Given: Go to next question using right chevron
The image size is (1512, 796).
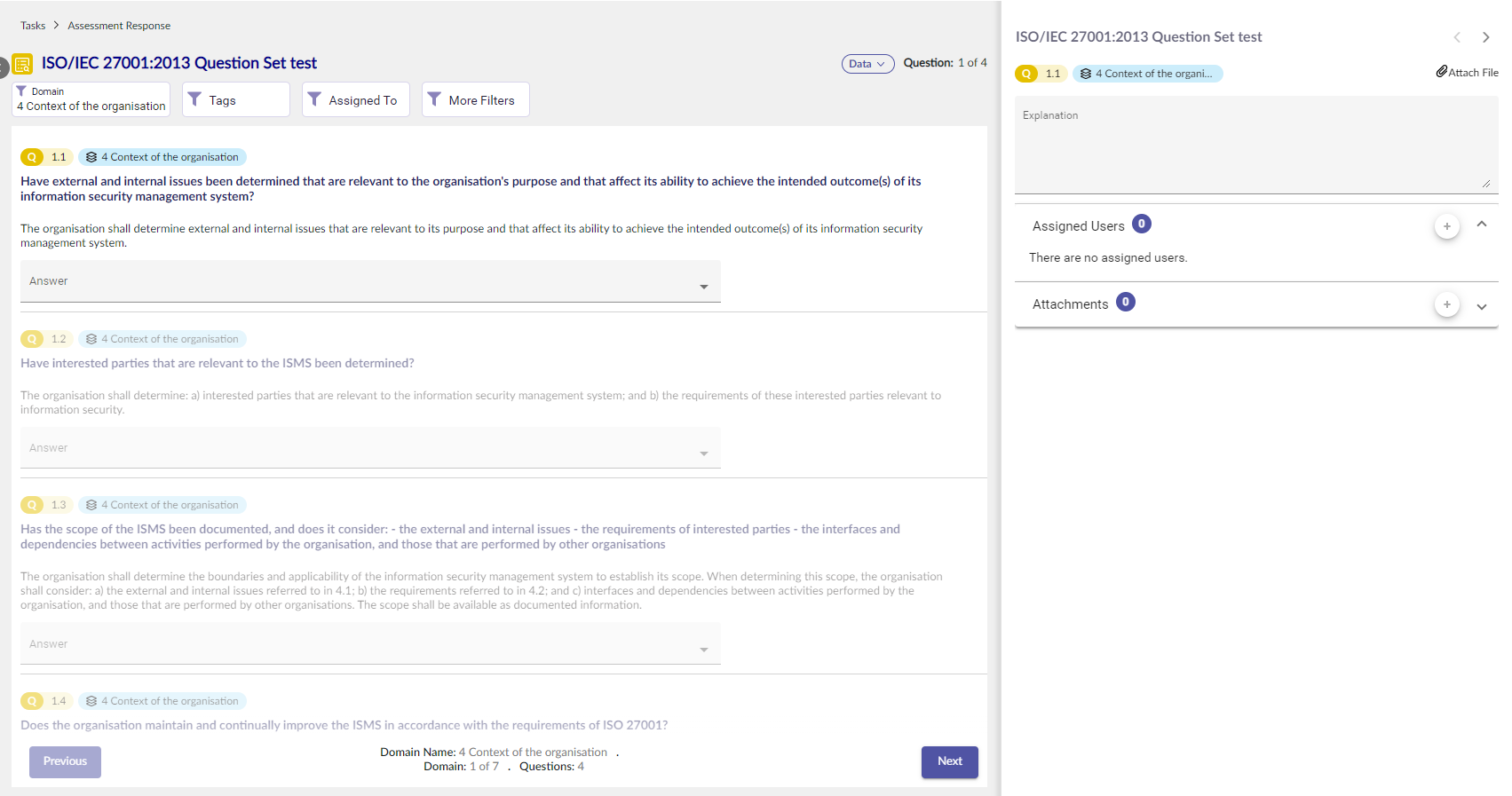Looking at the screenshot, I should click(x=1485, y=37).
